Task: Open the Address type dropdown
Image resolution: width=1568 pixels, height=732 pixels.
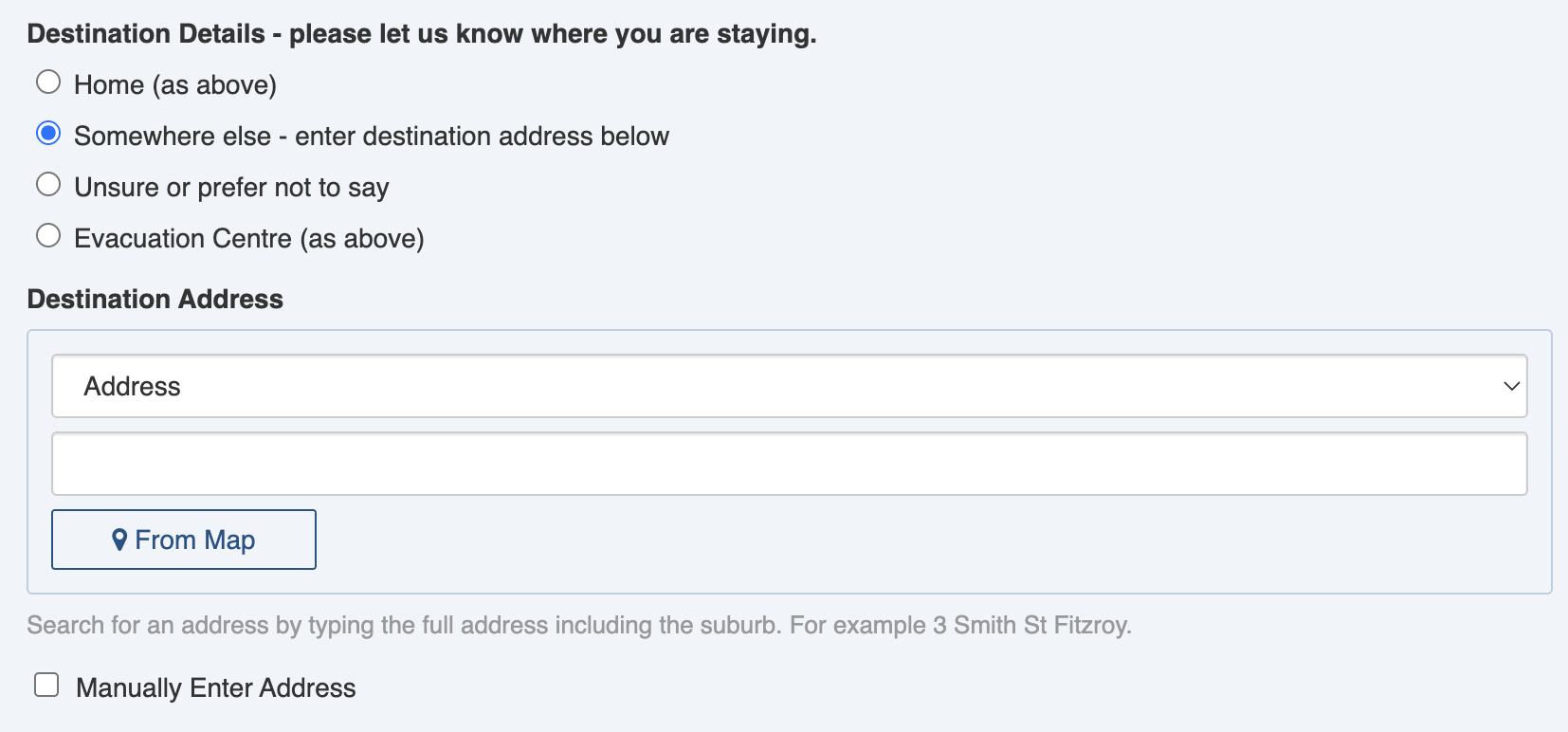Action: [x=789, y=386]
